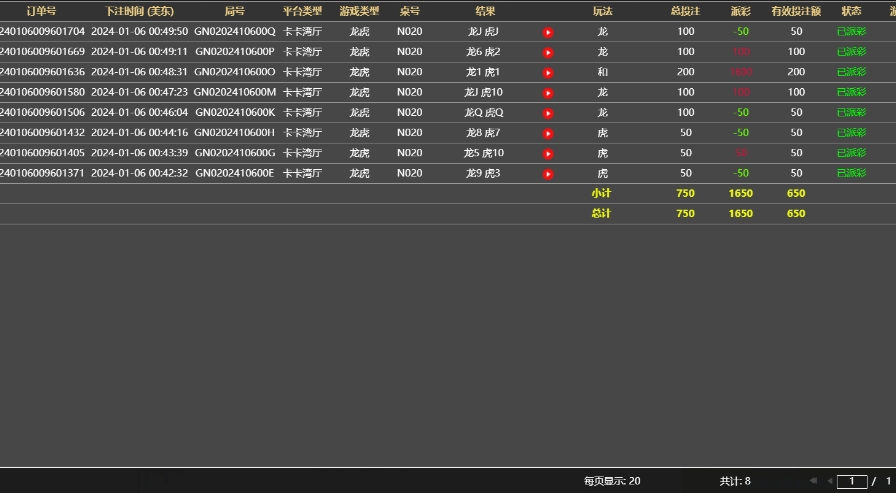This screenshot has width=896, height=493.
Task: Play video replay for round GN0202410600M
Action: click(x=548, y=93)
